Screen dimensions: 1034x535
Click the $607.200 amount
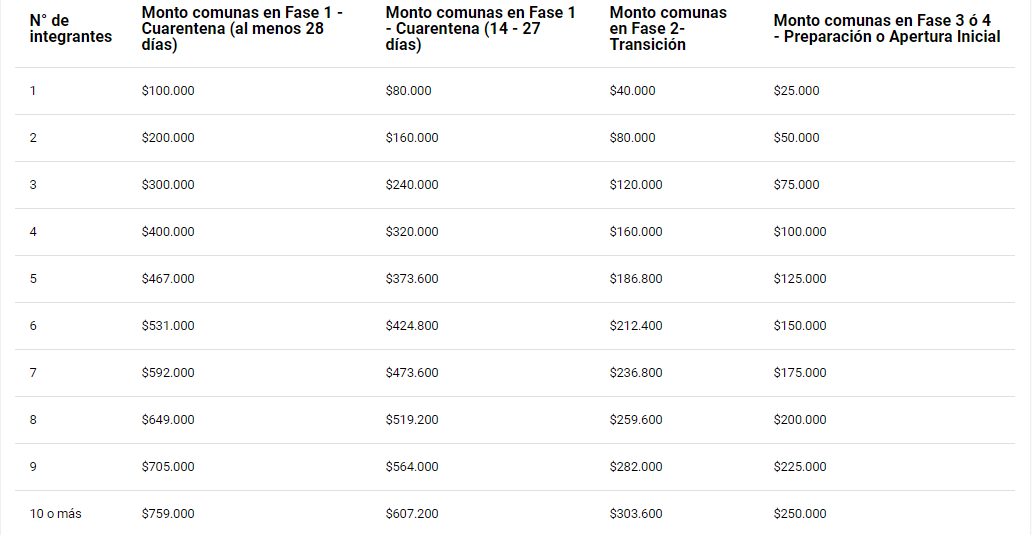[x=412, y=514]
